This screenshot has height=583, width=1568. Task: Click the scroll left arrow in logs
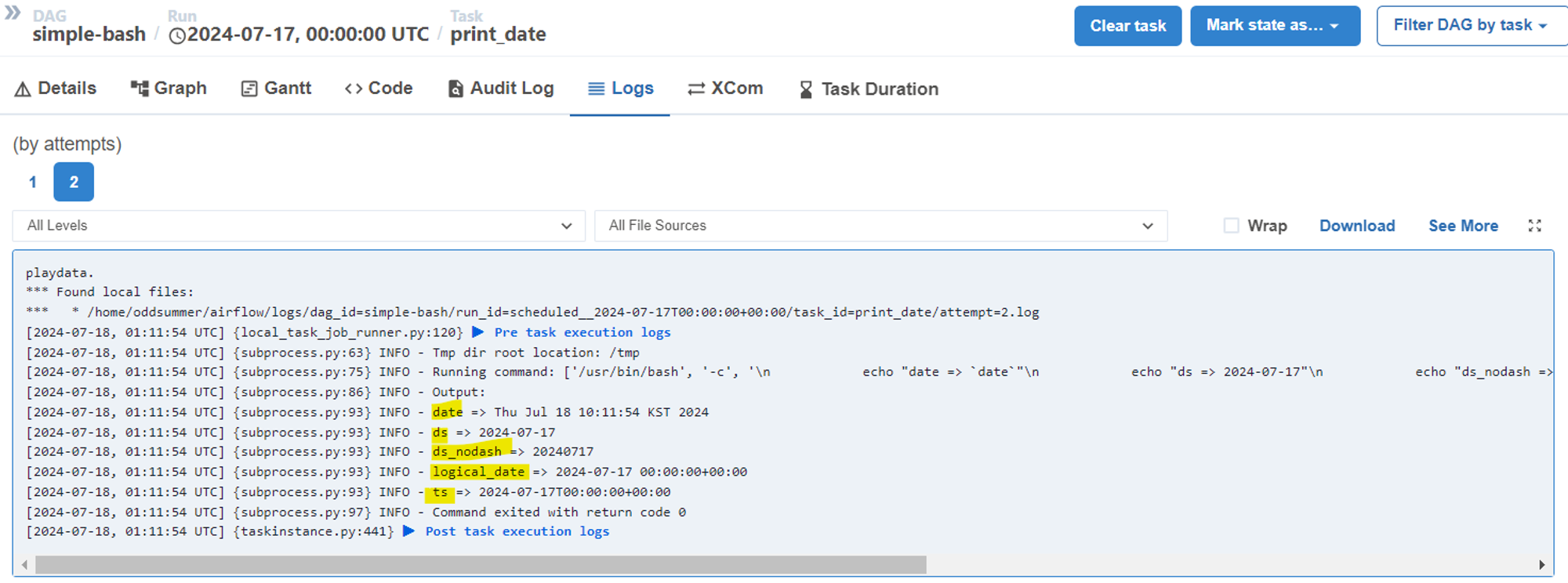tap(24, 565)
